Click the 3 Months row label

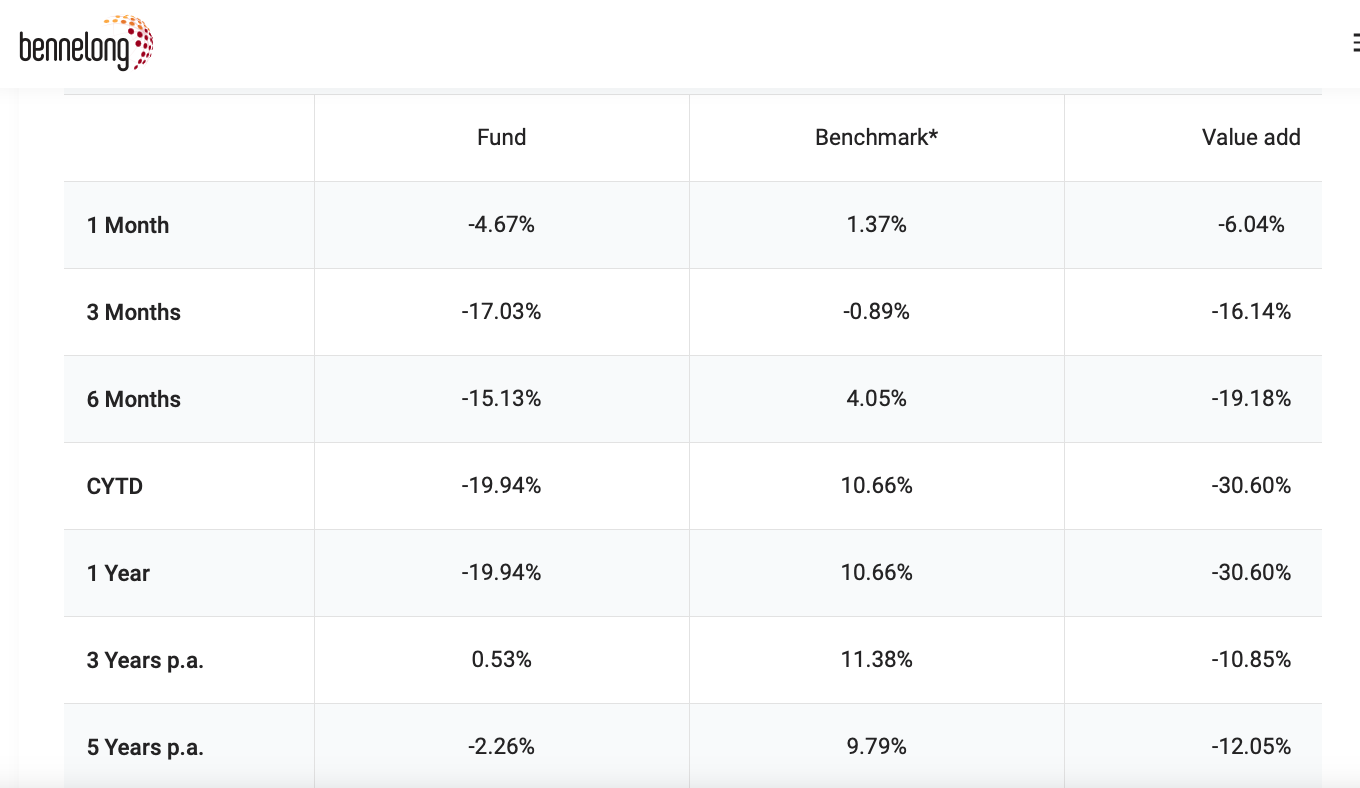coord(134,312)
